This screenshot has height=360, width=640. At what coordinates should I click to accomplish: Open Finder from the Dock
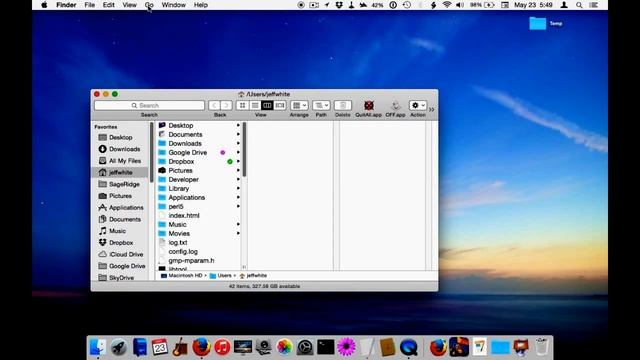tap(98, 347)
